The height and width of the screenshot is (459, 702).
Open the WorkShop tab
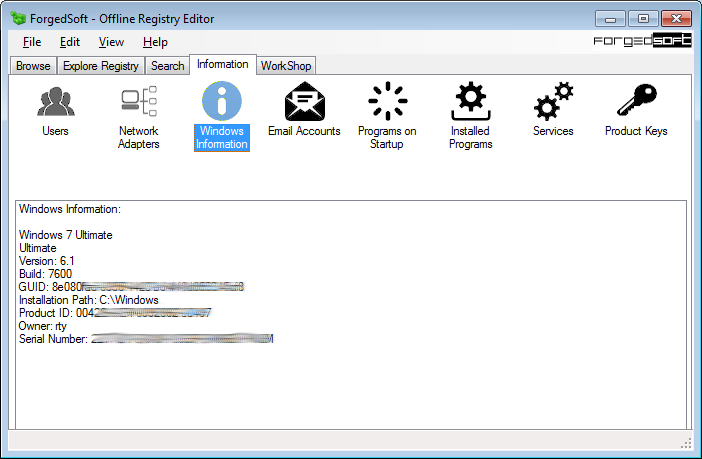pos(286,66)
